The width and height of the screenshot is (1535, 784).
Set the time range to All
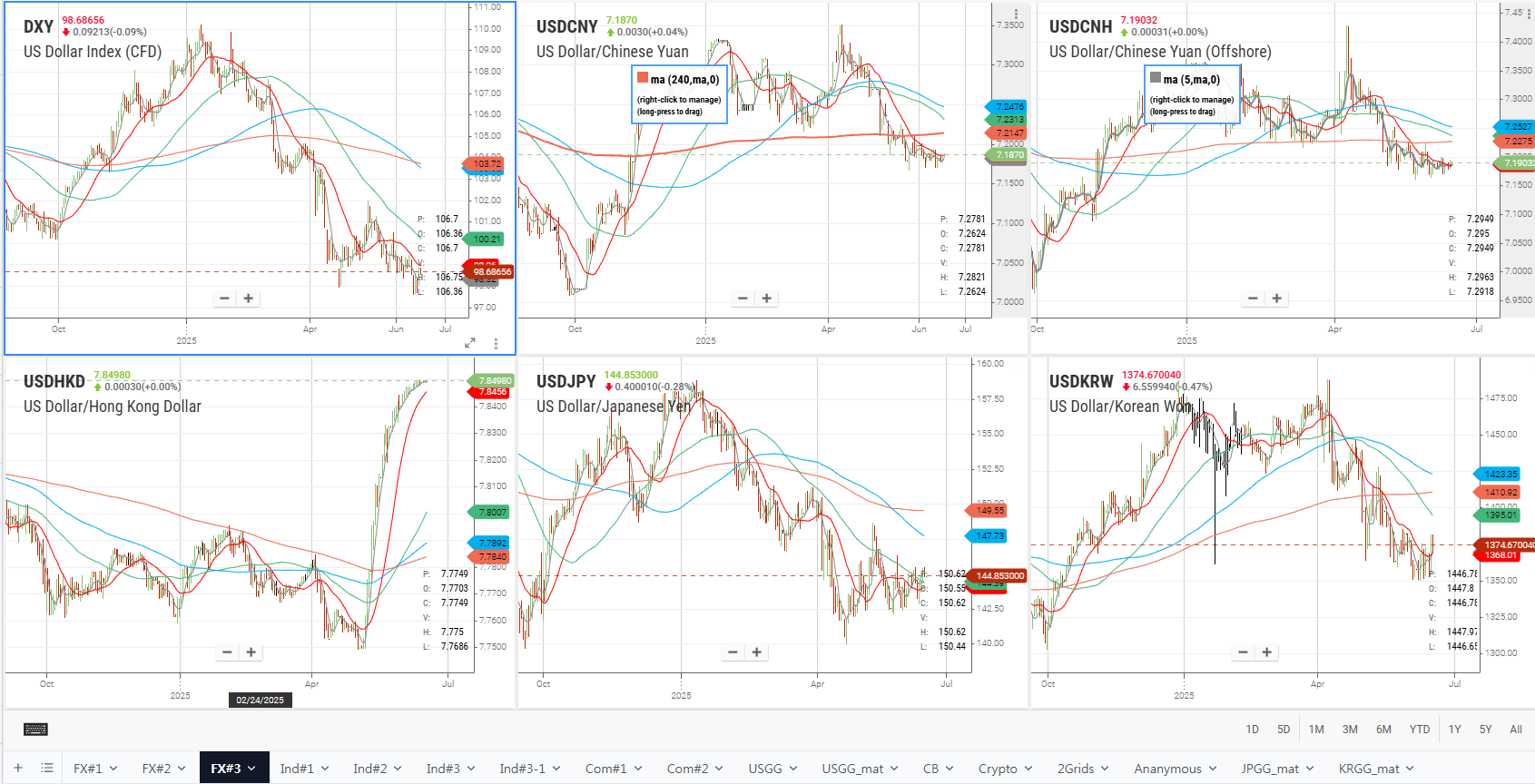click(x=1516, y=729)
